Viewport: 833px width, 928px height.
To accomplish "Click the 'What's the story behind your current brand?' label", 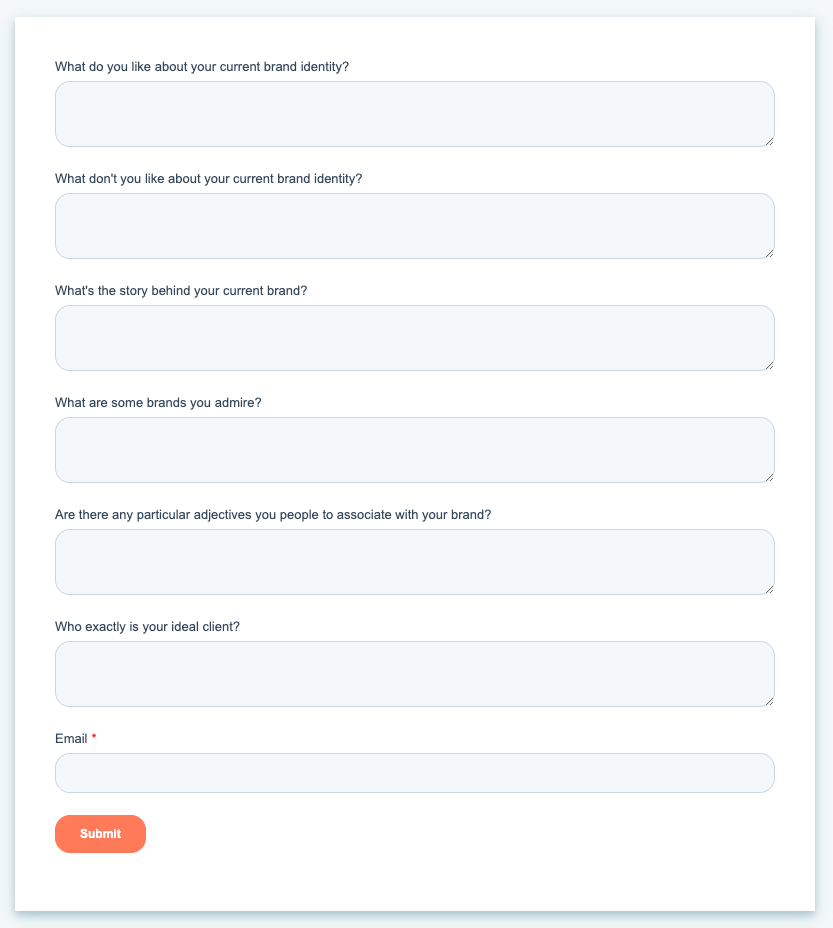I will click(x=181, y=290).
